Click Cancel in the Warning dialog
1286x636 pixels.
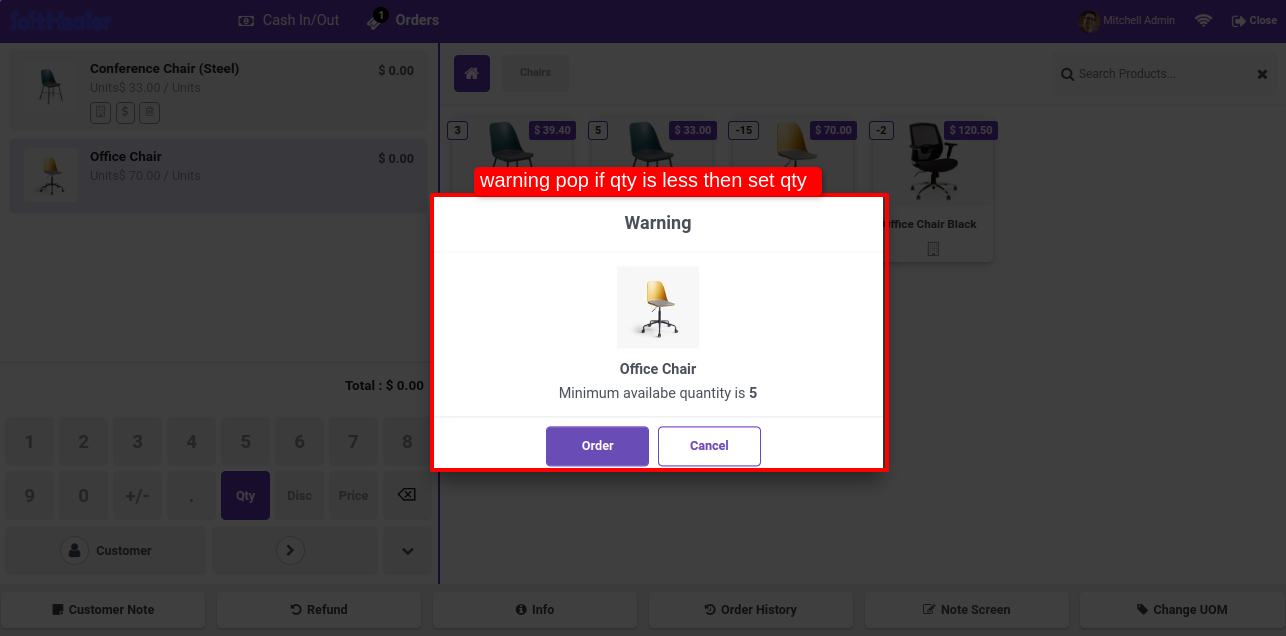(709, 446)
